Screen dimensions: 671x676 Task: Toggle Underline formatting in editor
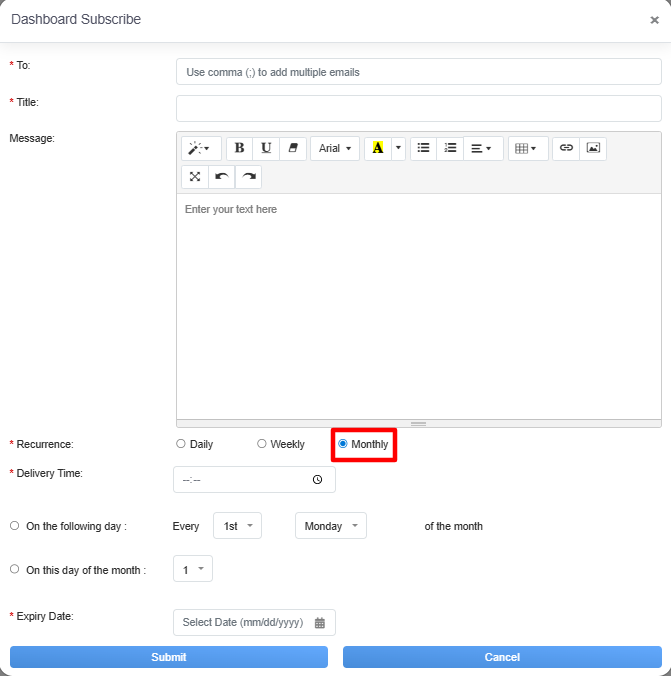click(266, 148)
